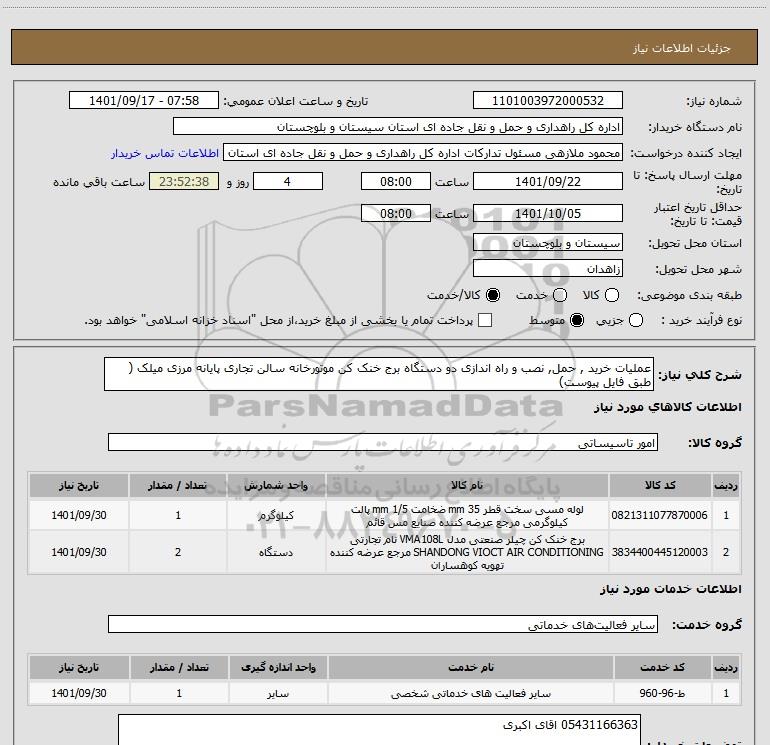Toggle the Islamic treasury payment checkbox

point(485,320)
